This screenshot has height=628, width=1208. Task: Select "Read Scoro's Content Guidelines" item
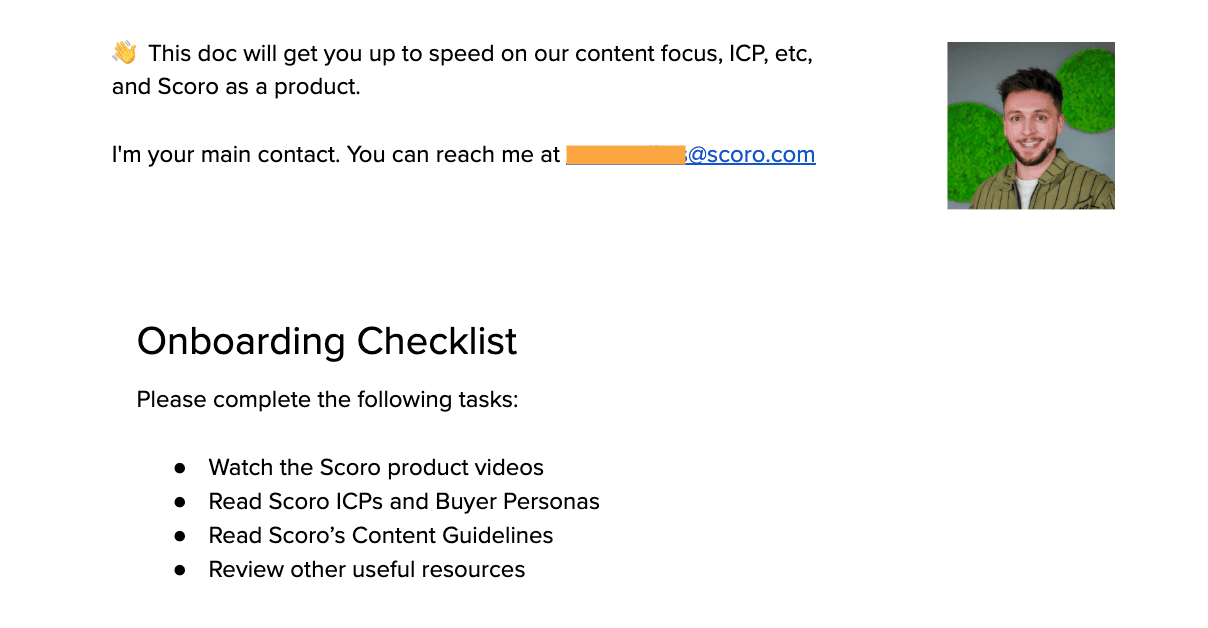coord(380,535)
